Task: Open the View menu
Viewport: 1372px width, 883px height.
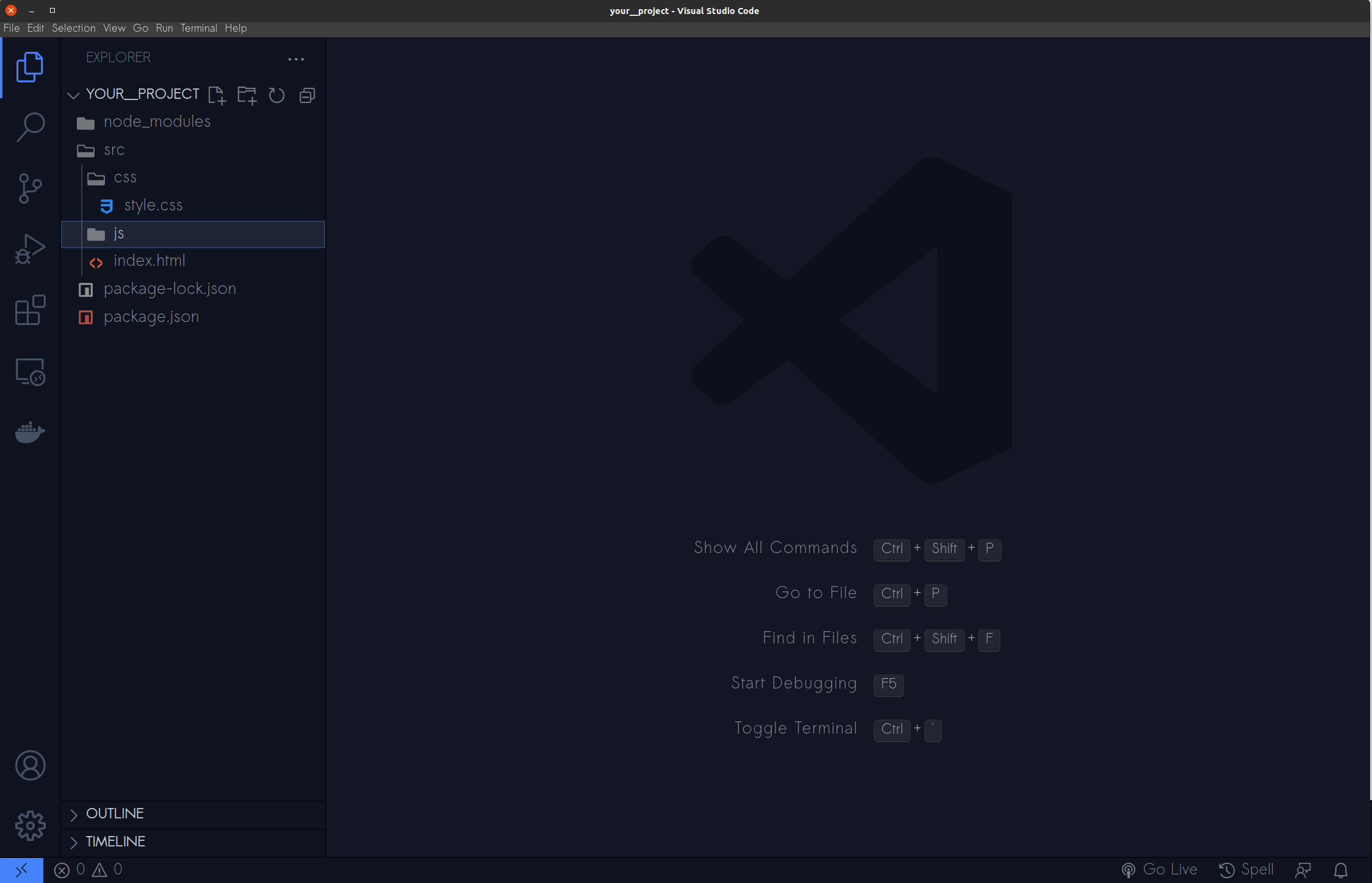Action: point(114,28)
